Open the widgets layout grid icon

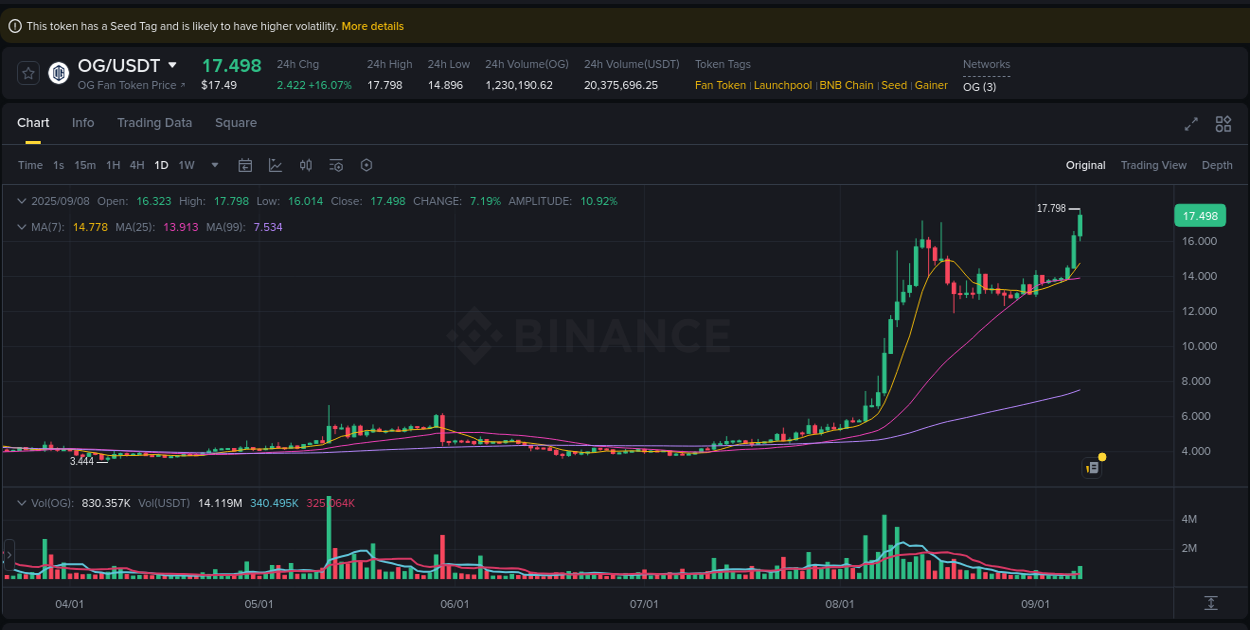[1223, 123]
